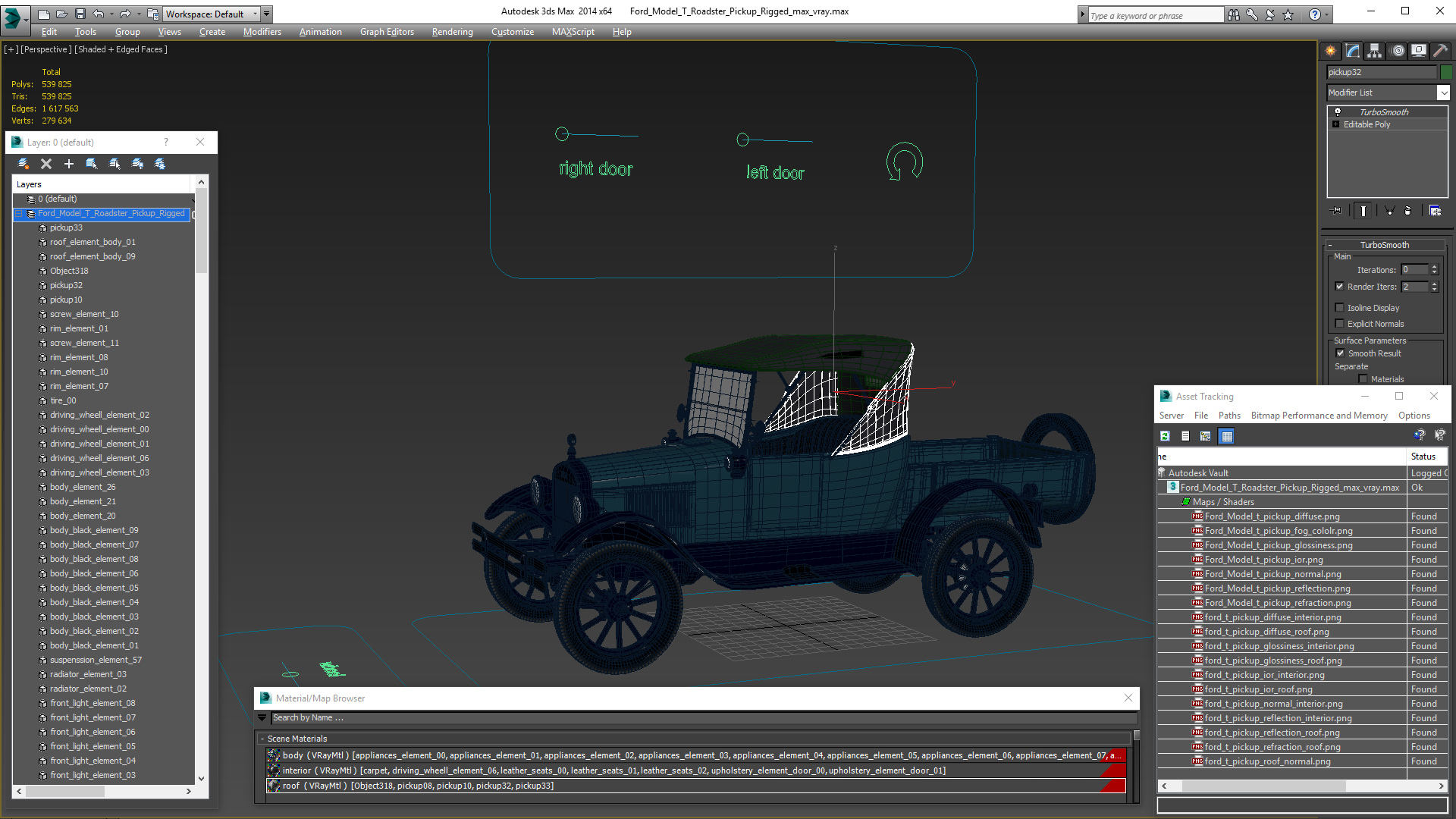Open the Create command panel tab
Viewport: 1456px width, 819px height.
tap(1331, 51)
